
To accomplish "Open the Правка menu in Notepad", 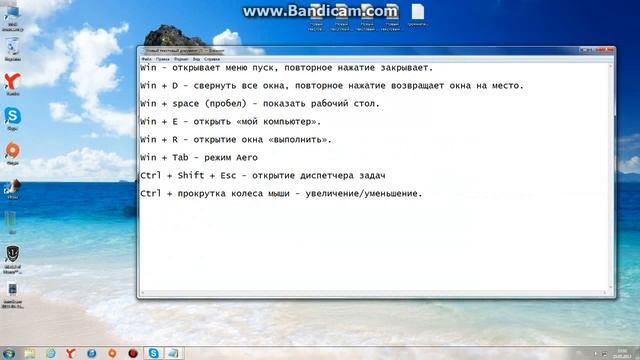I will tap(162, 59).
